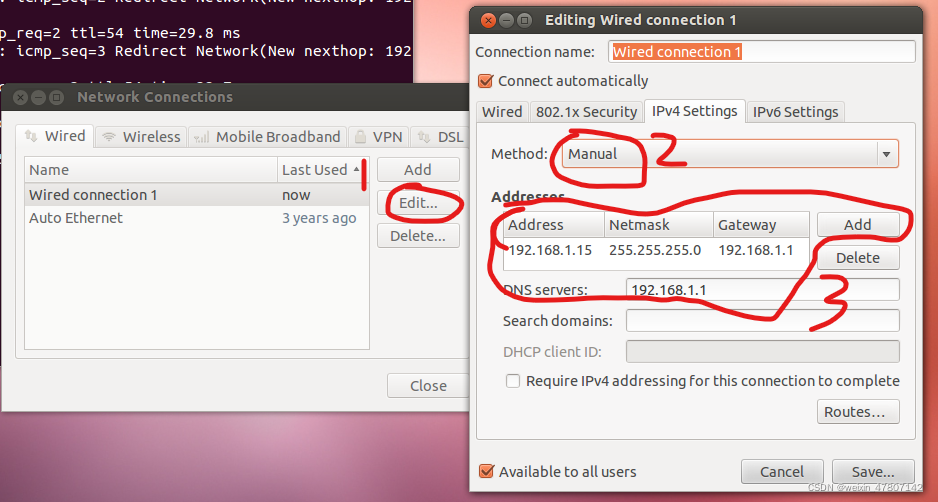This screenshot has height=502, width=938.
Task: Close the Network Connections window via titlebar
Action: [21, 97]
